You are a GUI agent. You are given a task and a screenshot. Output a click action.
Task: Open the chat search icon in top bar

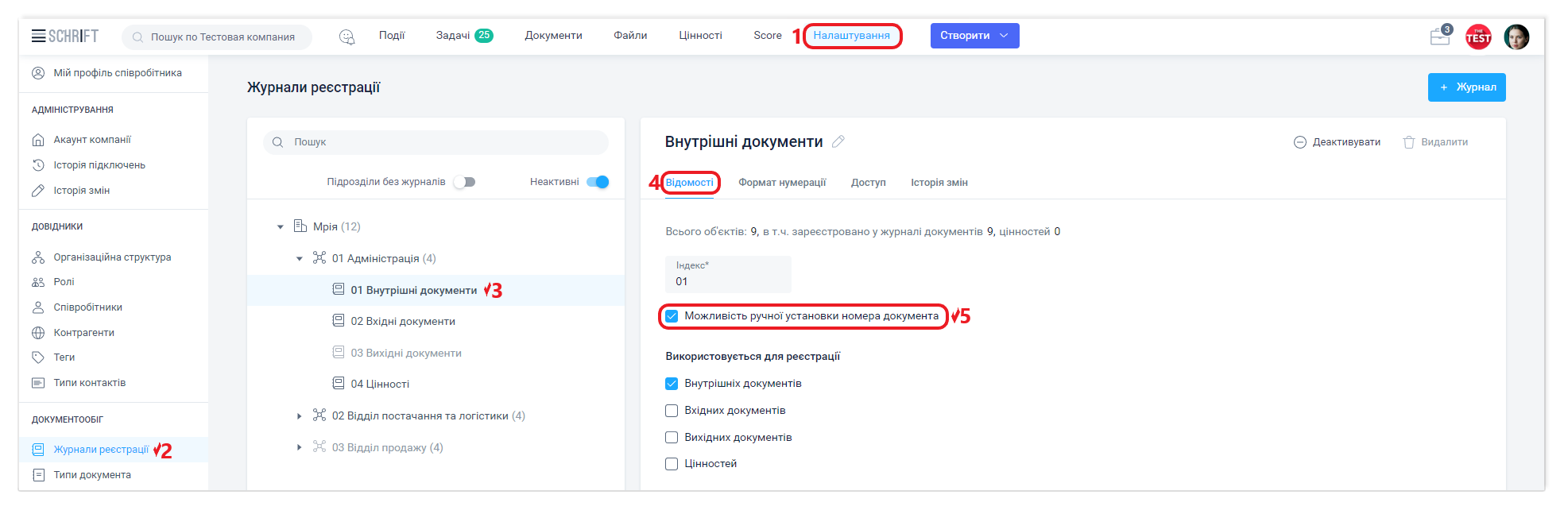347,37
